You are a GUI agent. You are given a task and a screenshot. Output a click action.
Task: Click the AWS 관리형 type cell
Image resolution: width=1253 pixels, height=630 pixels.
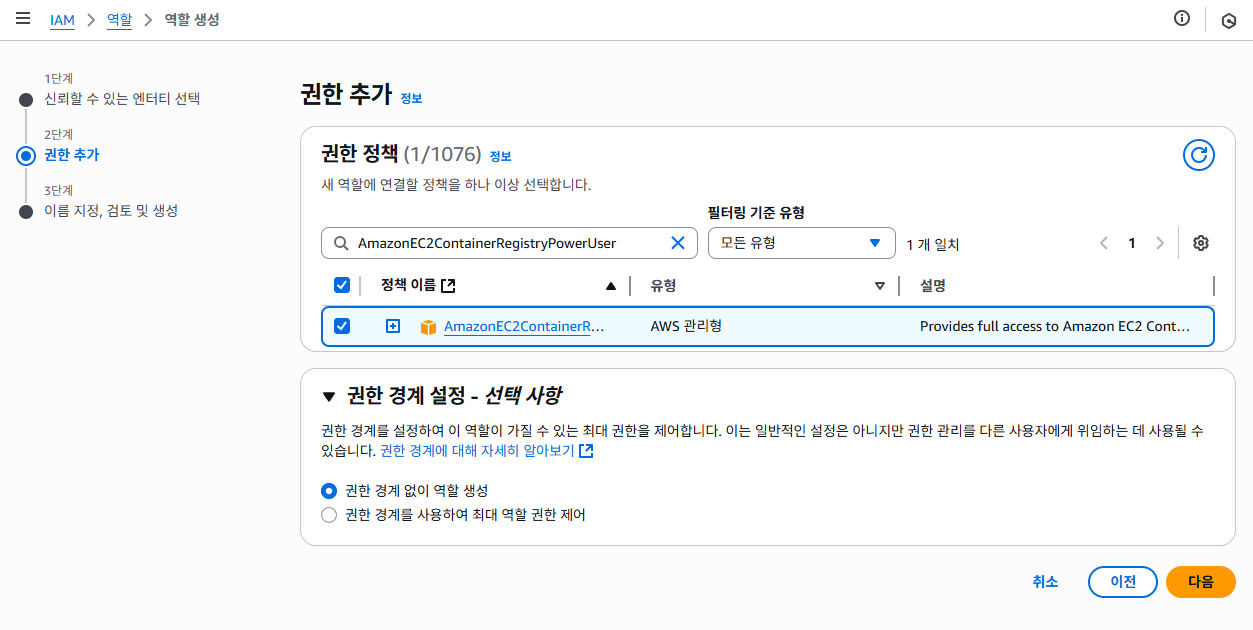(x=686, y=327)
